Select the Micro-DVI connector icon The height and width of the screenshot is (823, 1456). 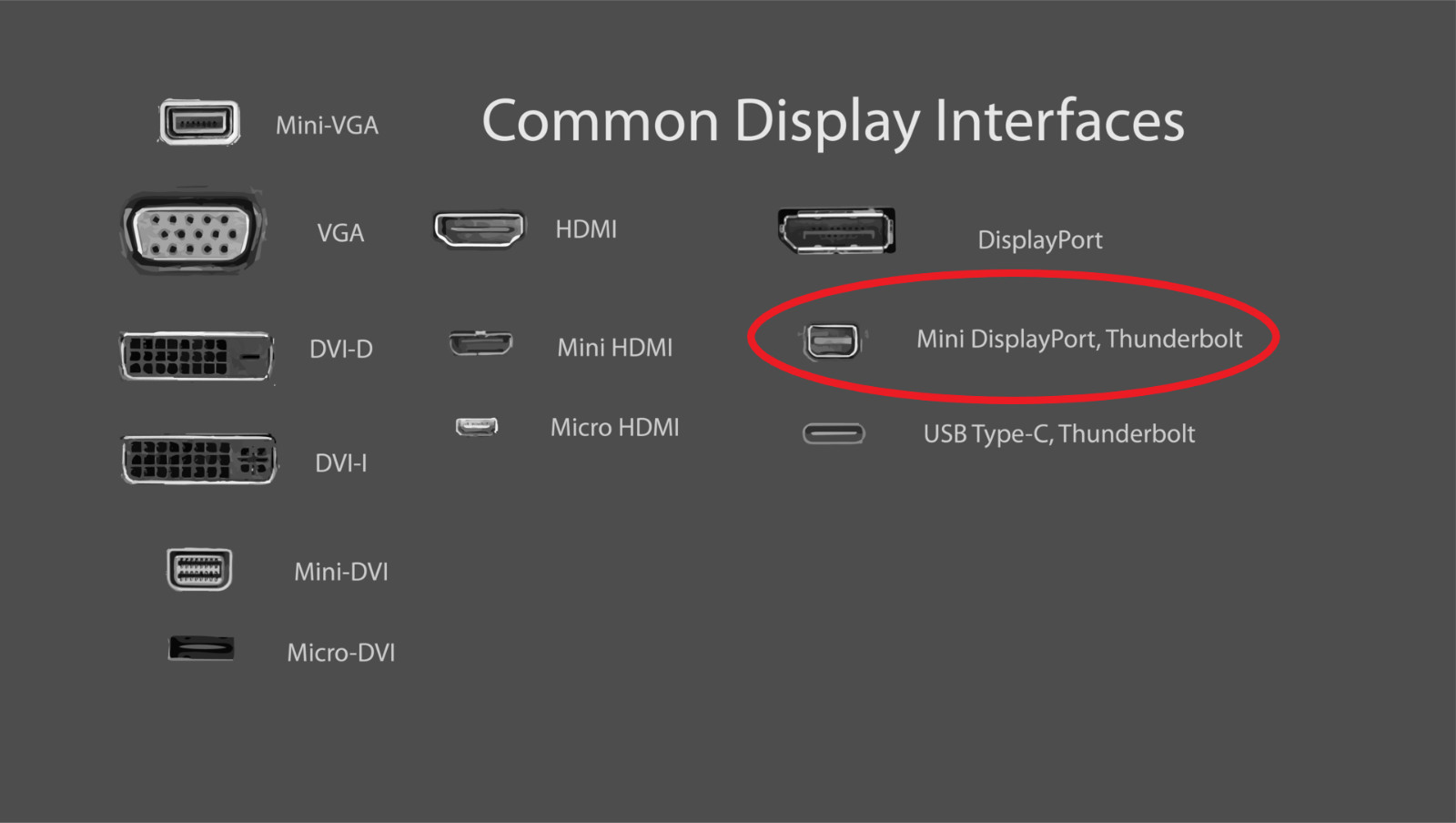[x=201, y=648]
